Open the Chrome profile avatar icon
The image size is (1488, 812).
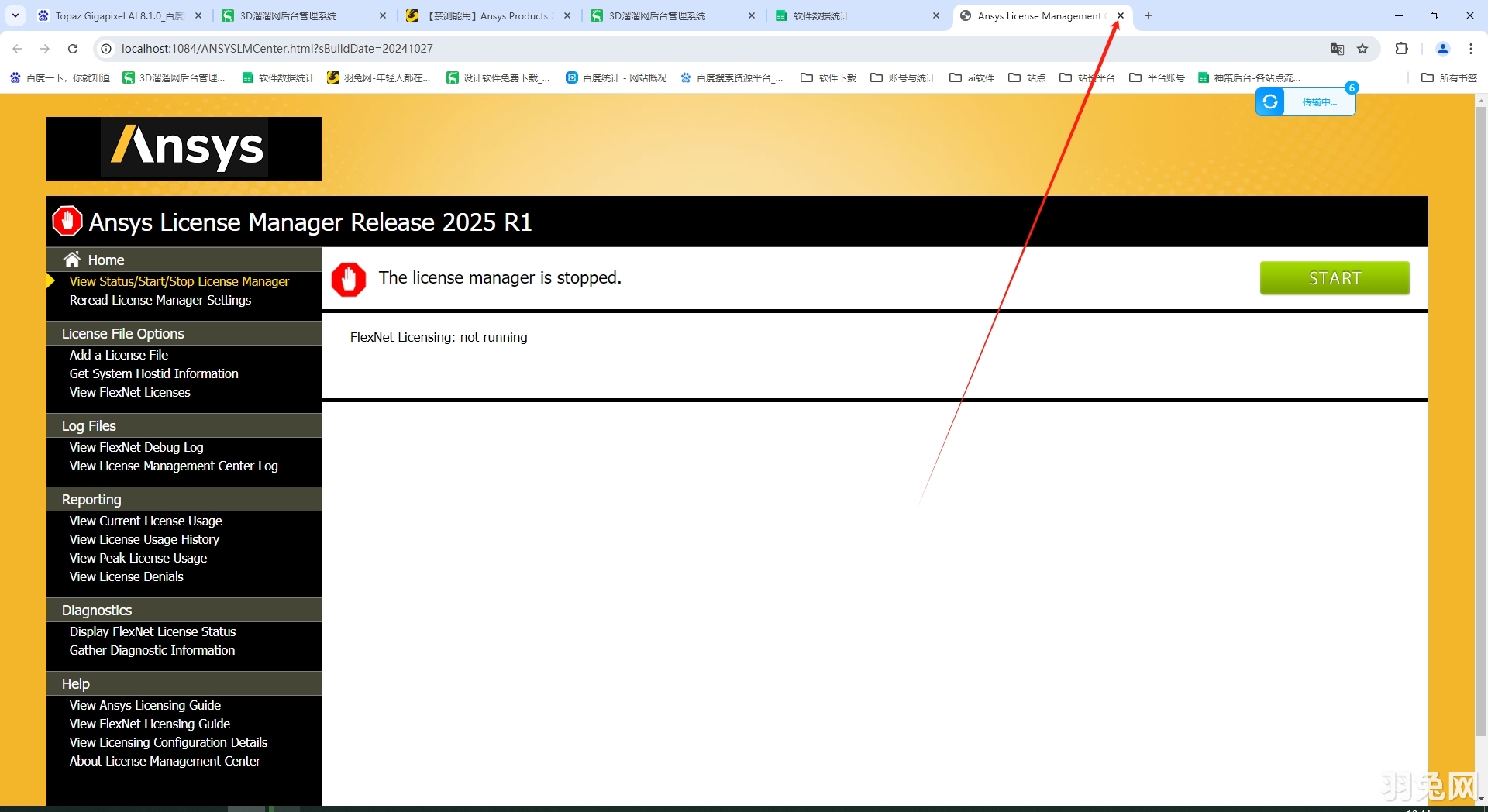1442,49
